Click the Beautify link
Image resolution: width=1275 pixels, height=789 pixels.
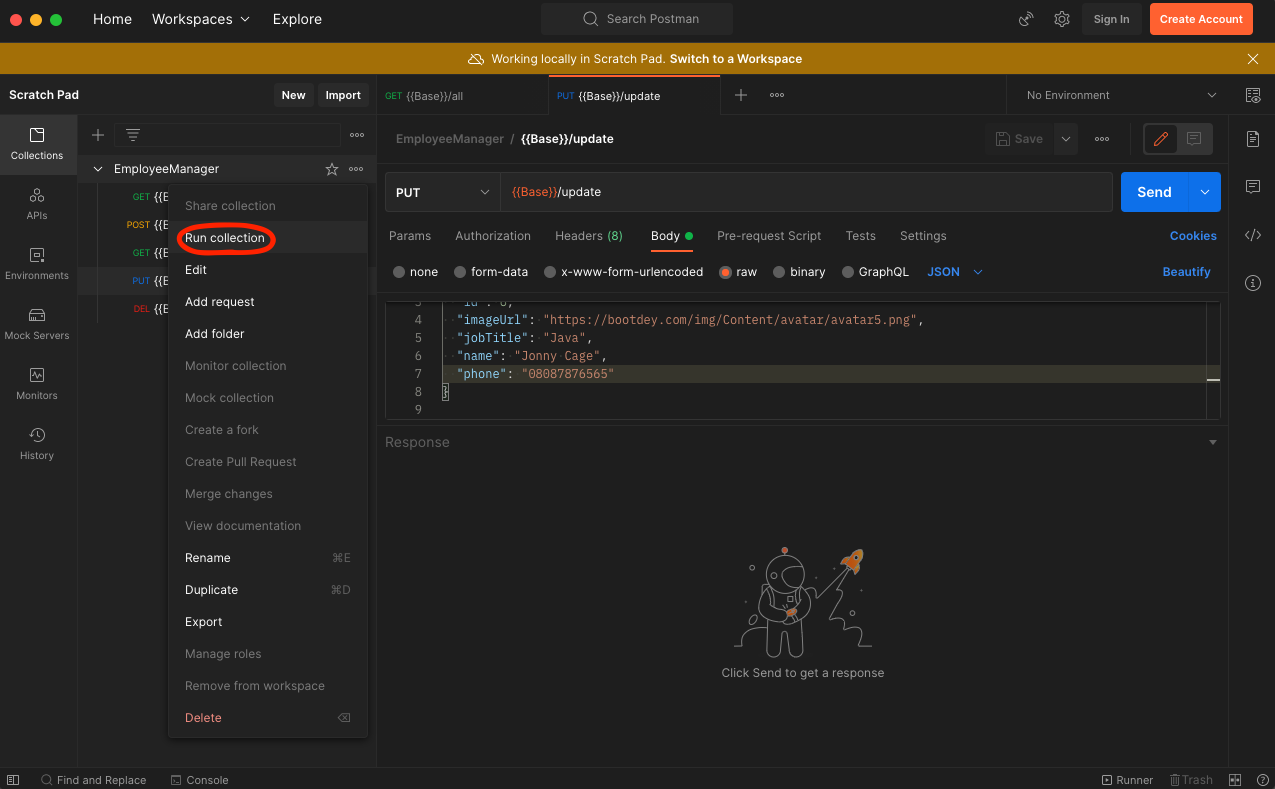(1186, 272)
